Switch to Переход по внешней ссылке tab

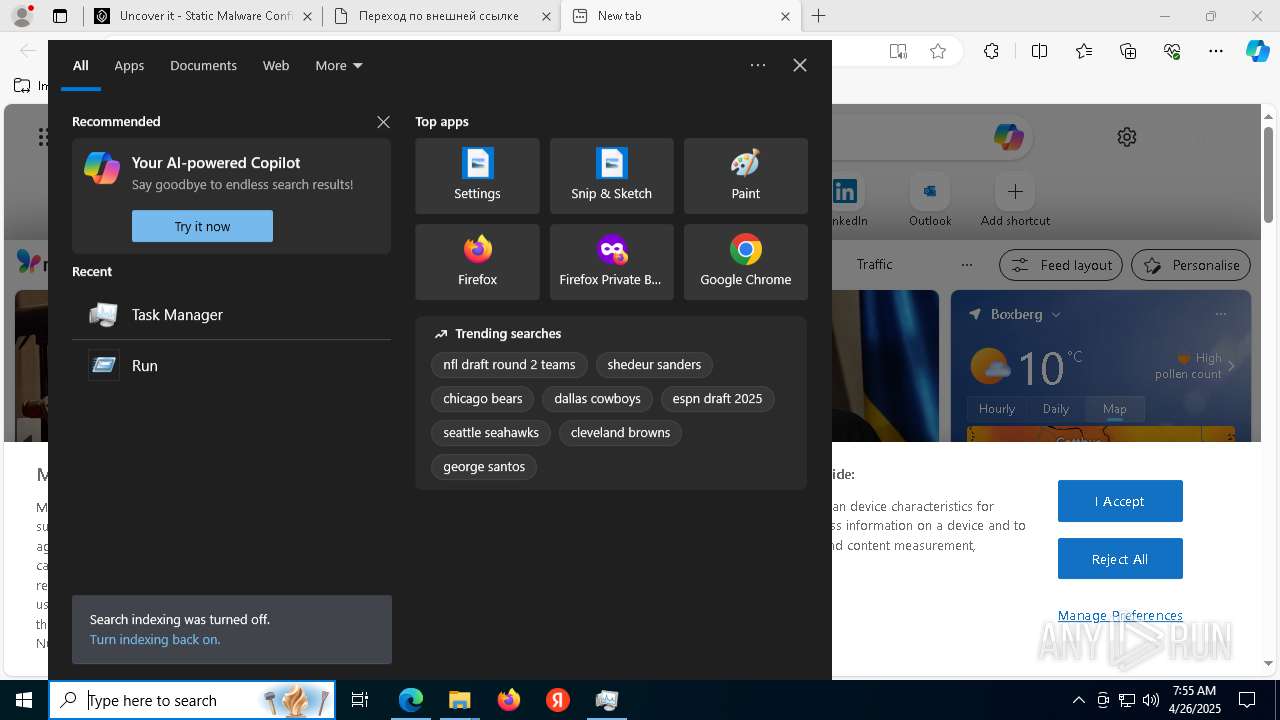[x=441, y=16]
